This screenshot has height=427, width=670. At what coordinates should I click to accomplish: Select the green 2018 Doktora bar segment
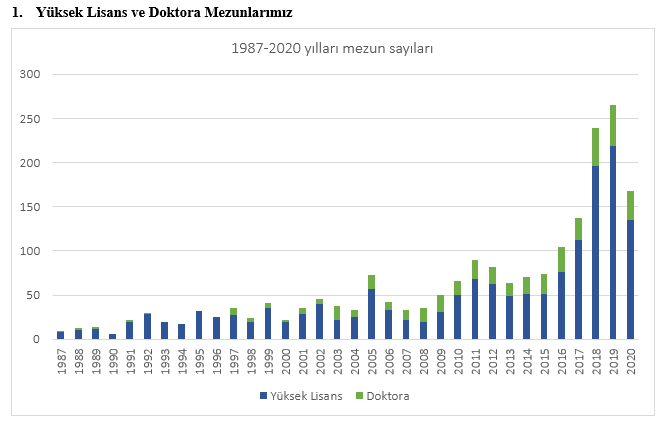[596, 147]
